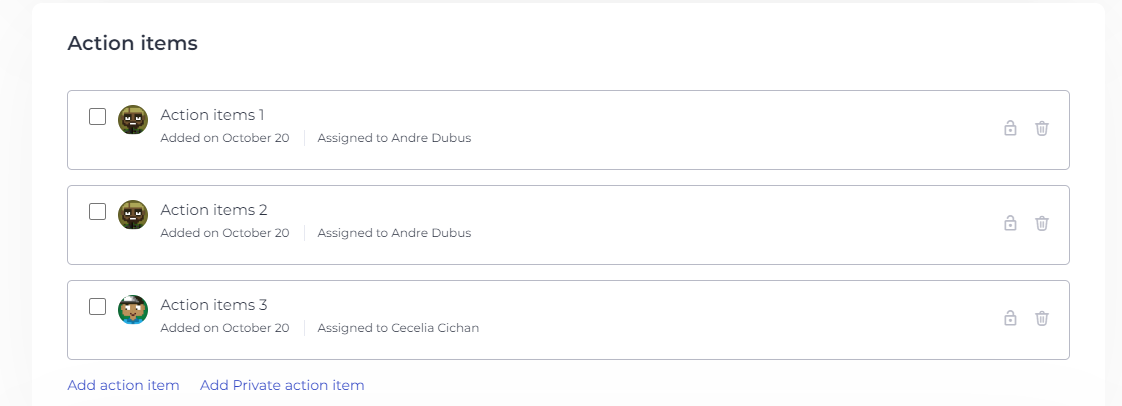Screen dimensions: 1122x406
Task: Click Cecelia Cichan avatar on Action items 3
Action: (133, 310)
